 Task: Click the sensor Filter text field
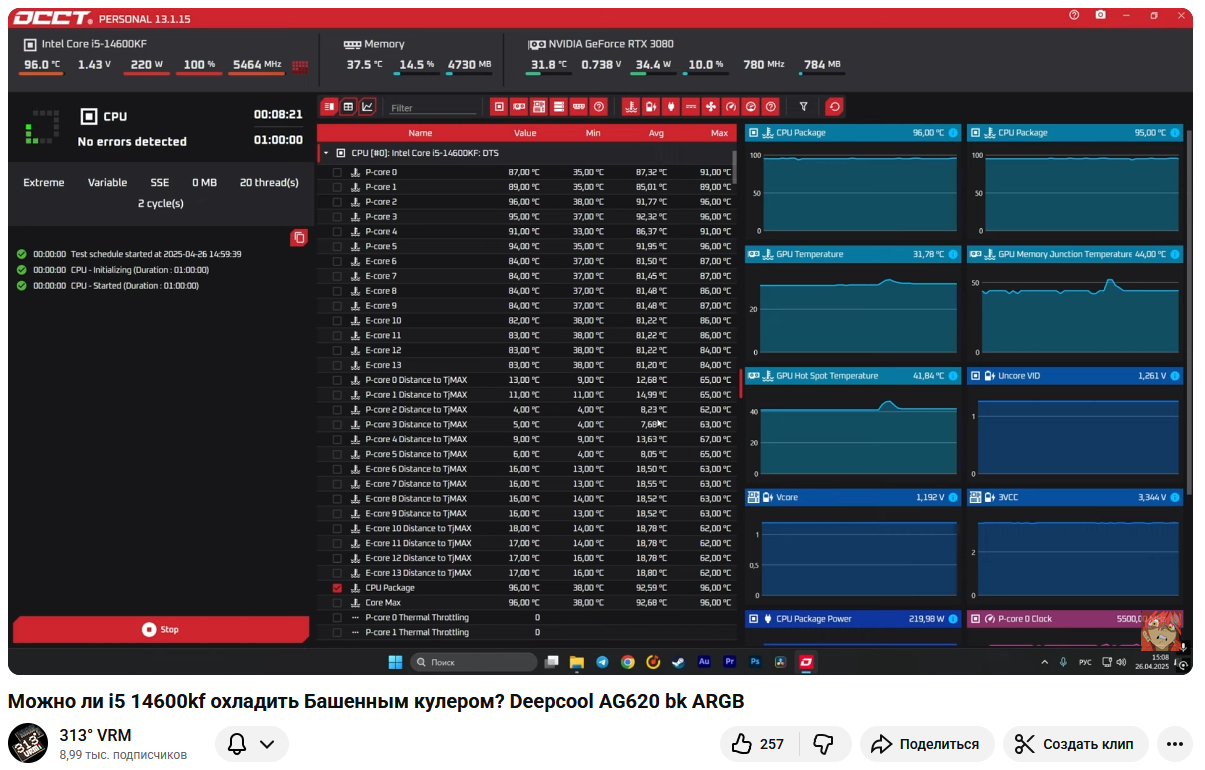pos(432,107)
